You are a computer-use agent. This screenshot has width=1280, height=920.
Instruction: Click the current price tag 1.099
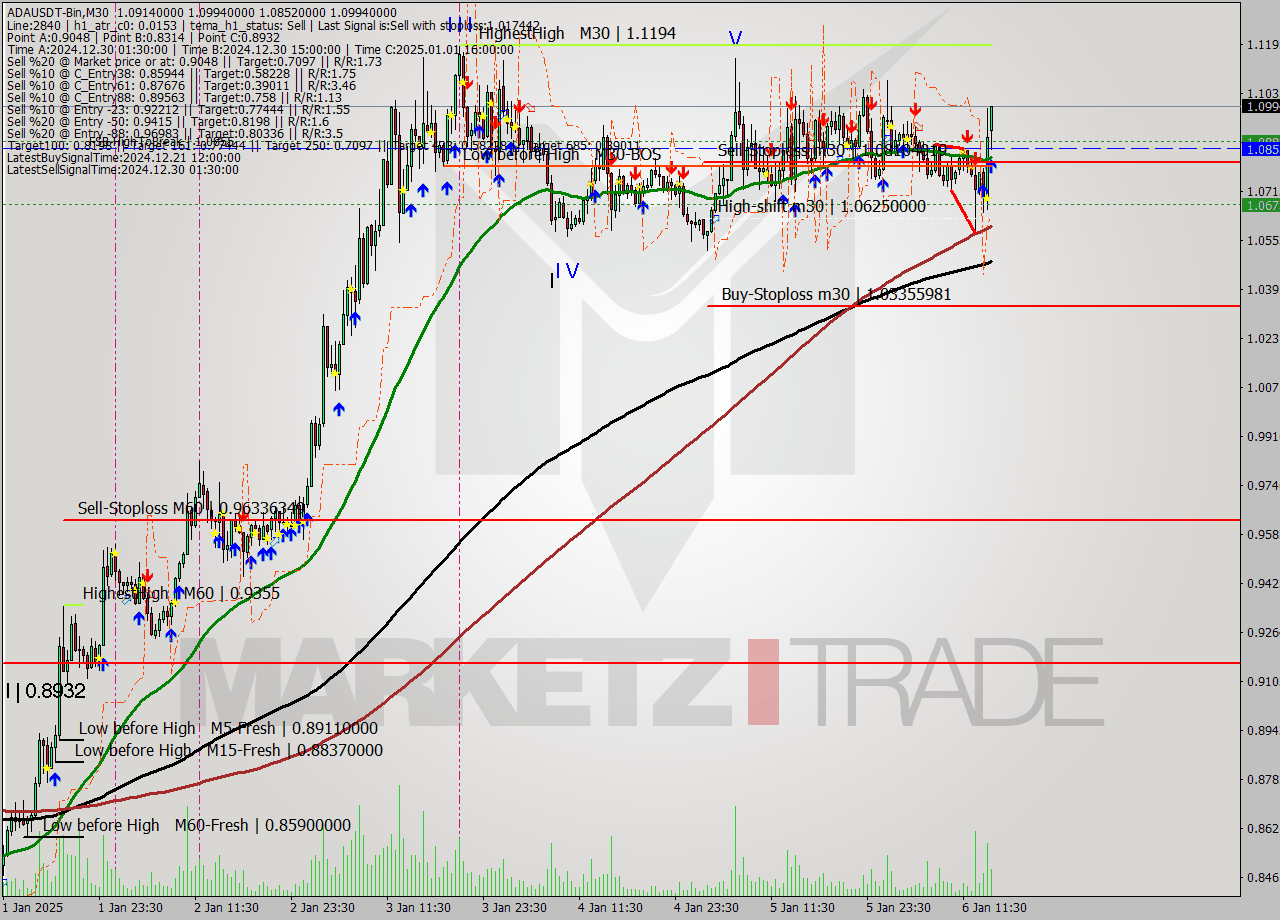point(1260,106)
